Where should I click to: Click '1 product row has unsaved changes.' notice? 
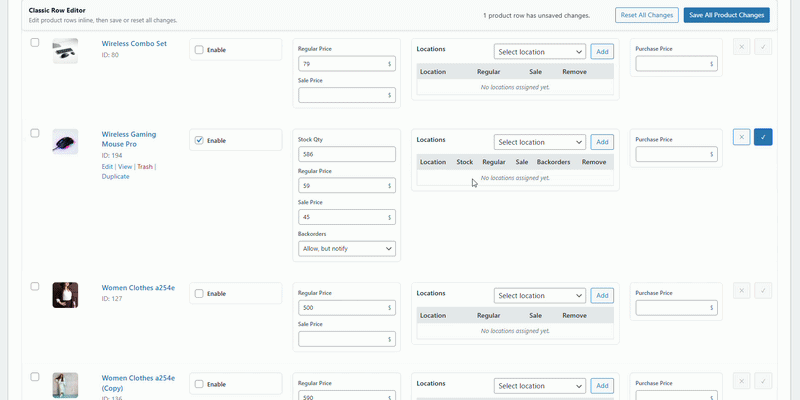536,15
